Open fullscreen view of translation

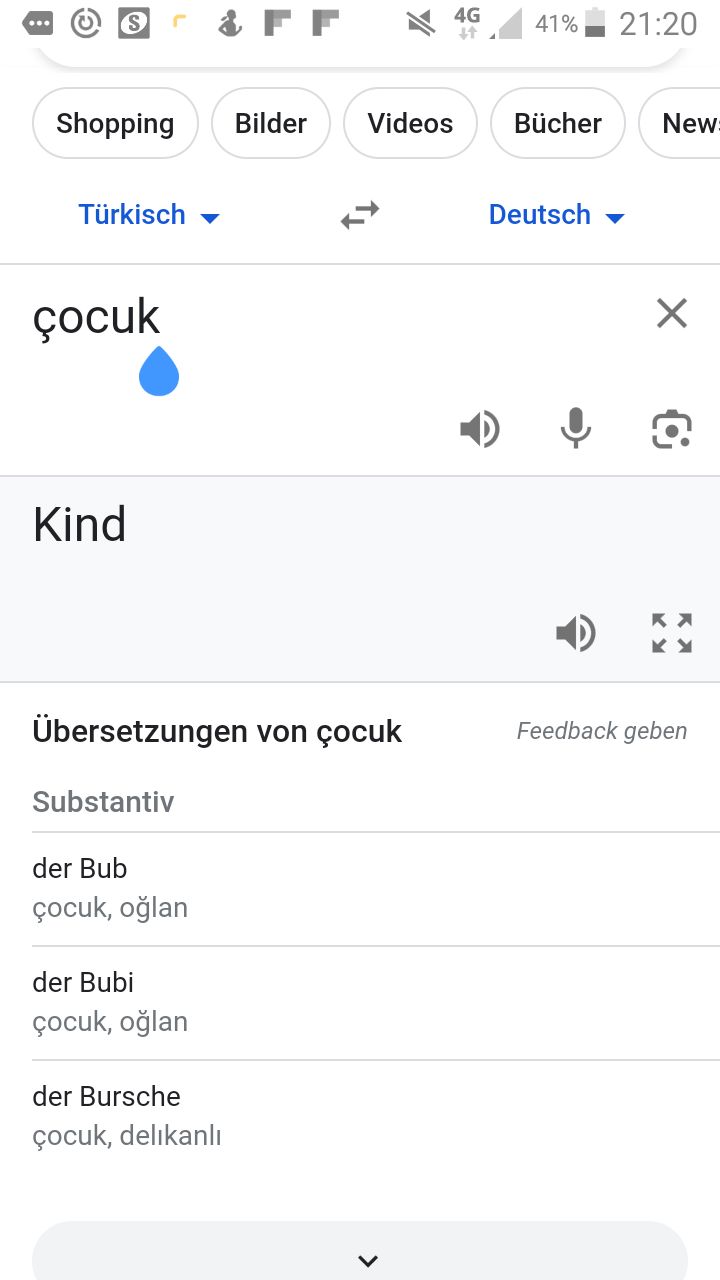[x=672, y=633]
